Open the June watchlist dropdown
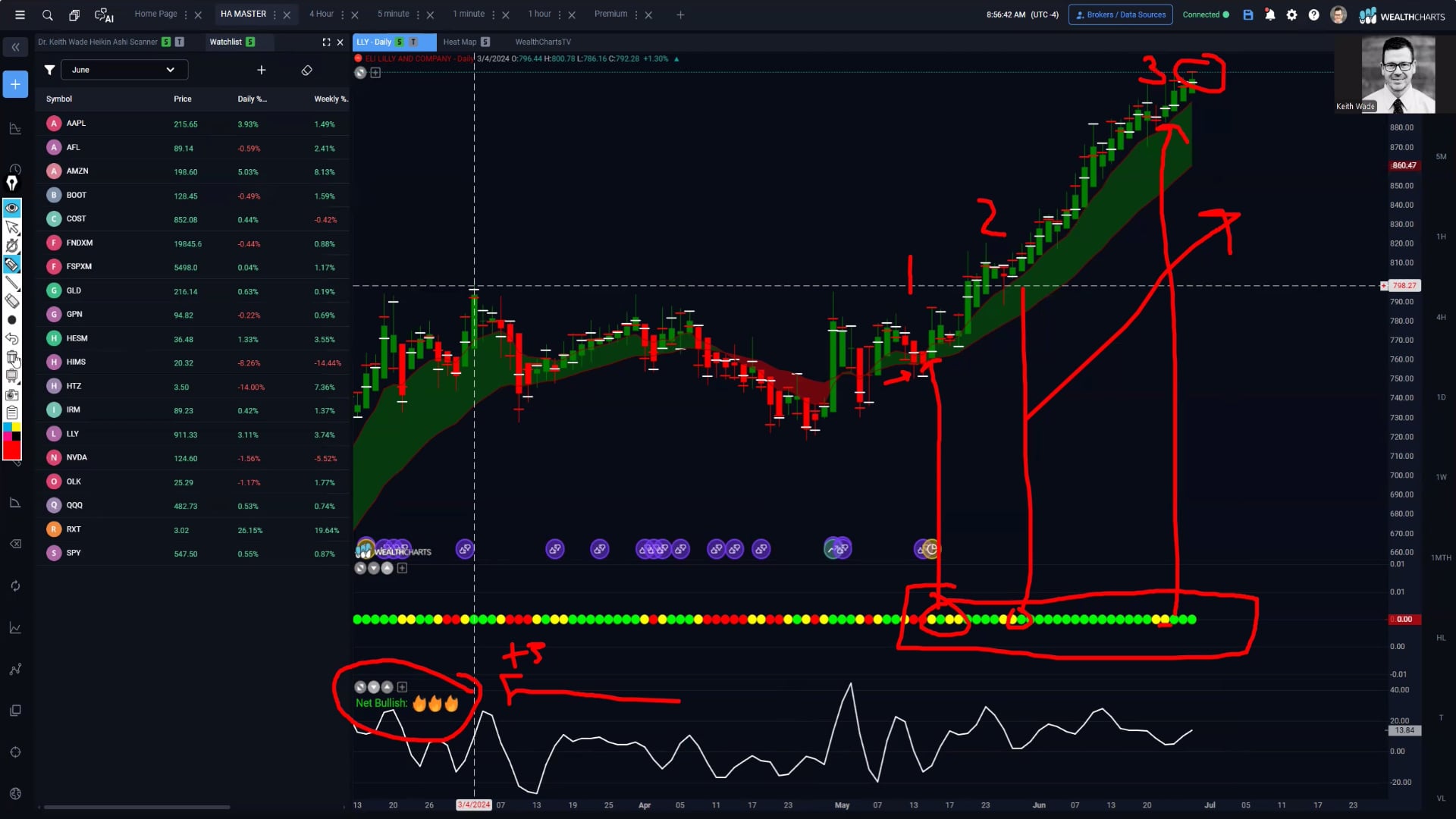 (x=124, y=70)
